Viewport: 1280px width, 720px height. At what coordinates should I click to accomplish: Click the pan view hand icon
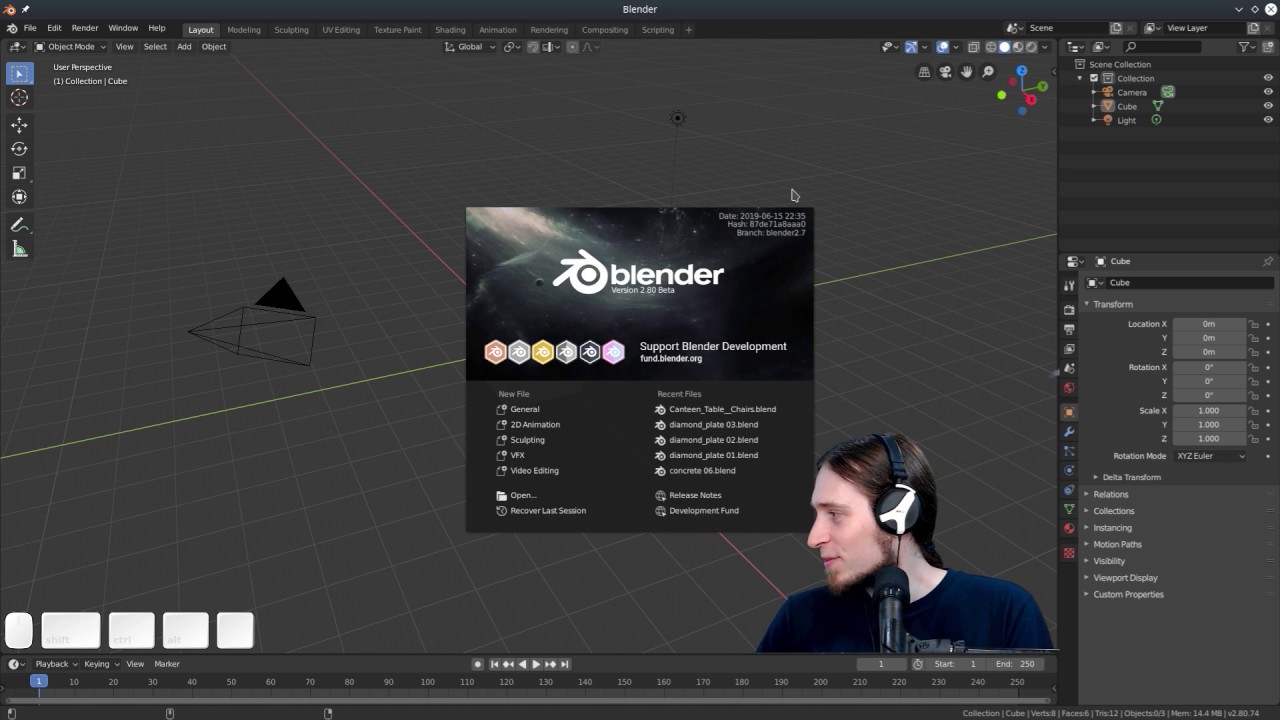coord(966,72)
